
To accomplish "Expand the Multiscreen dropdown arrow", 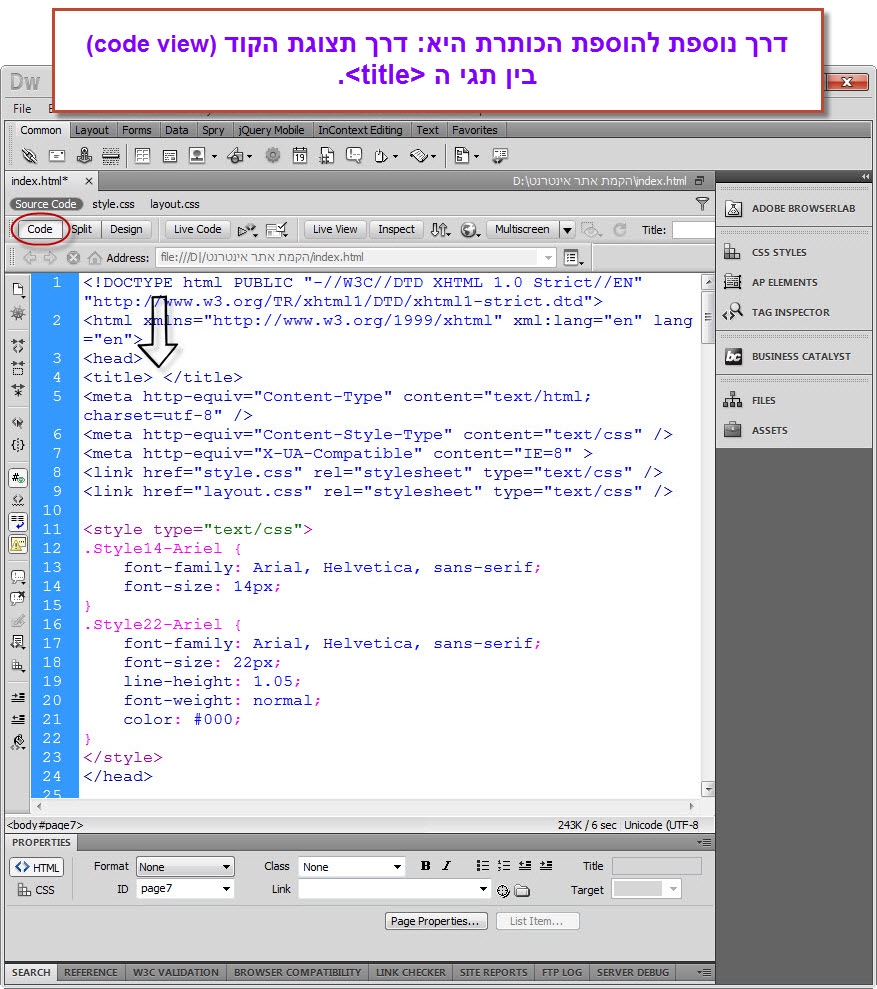I will tap(567, 230).
